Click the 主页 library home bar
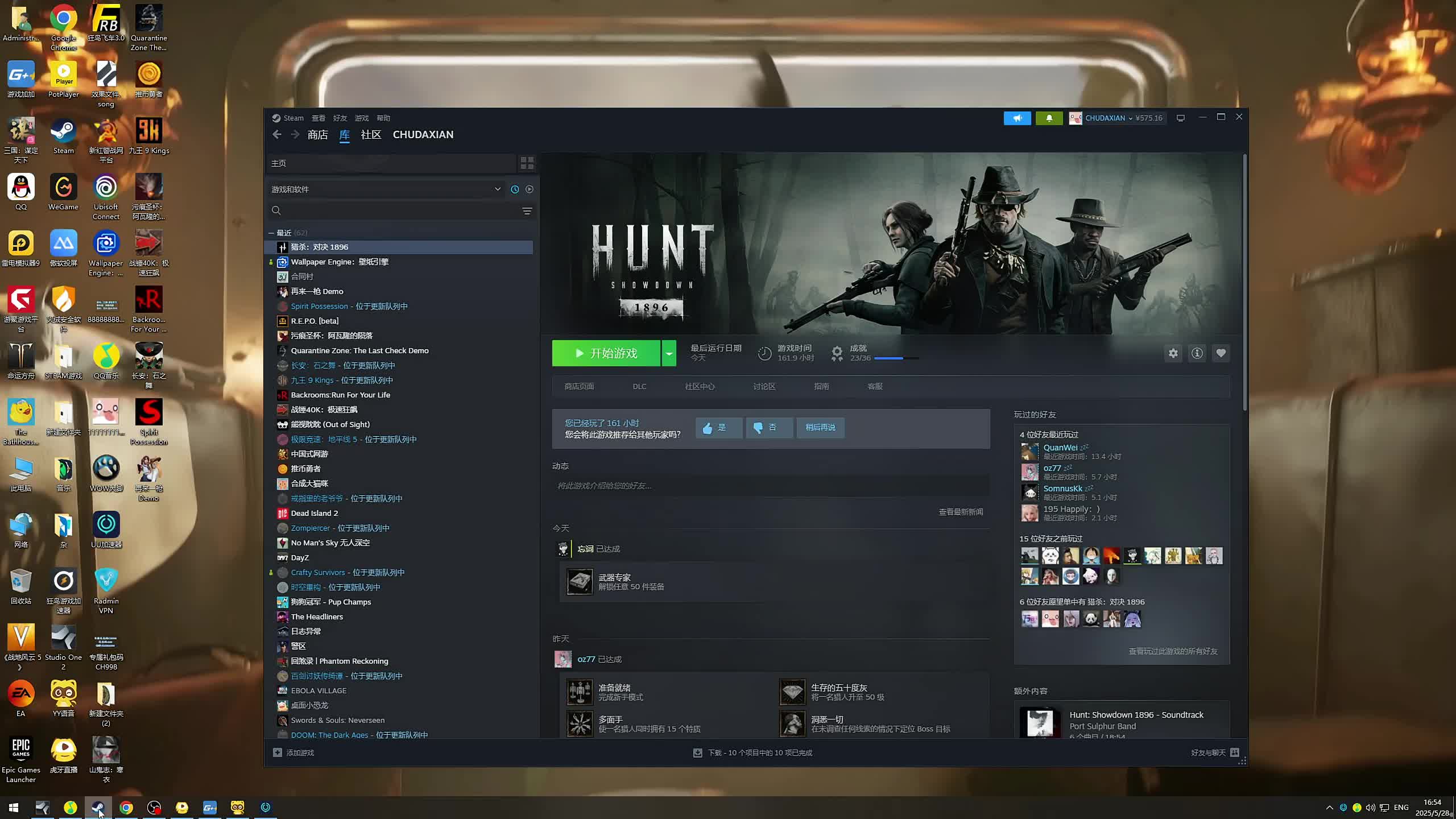 391,163
